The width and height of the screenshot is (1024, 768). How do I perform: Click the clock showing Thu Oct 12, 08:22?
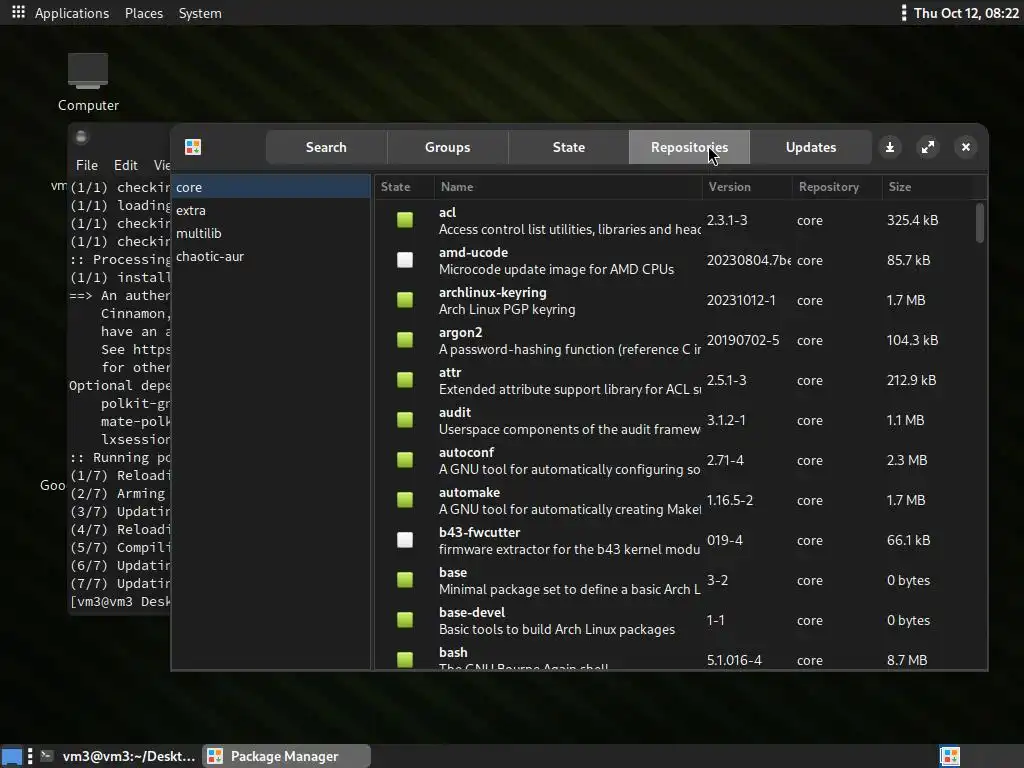[966, 13]
